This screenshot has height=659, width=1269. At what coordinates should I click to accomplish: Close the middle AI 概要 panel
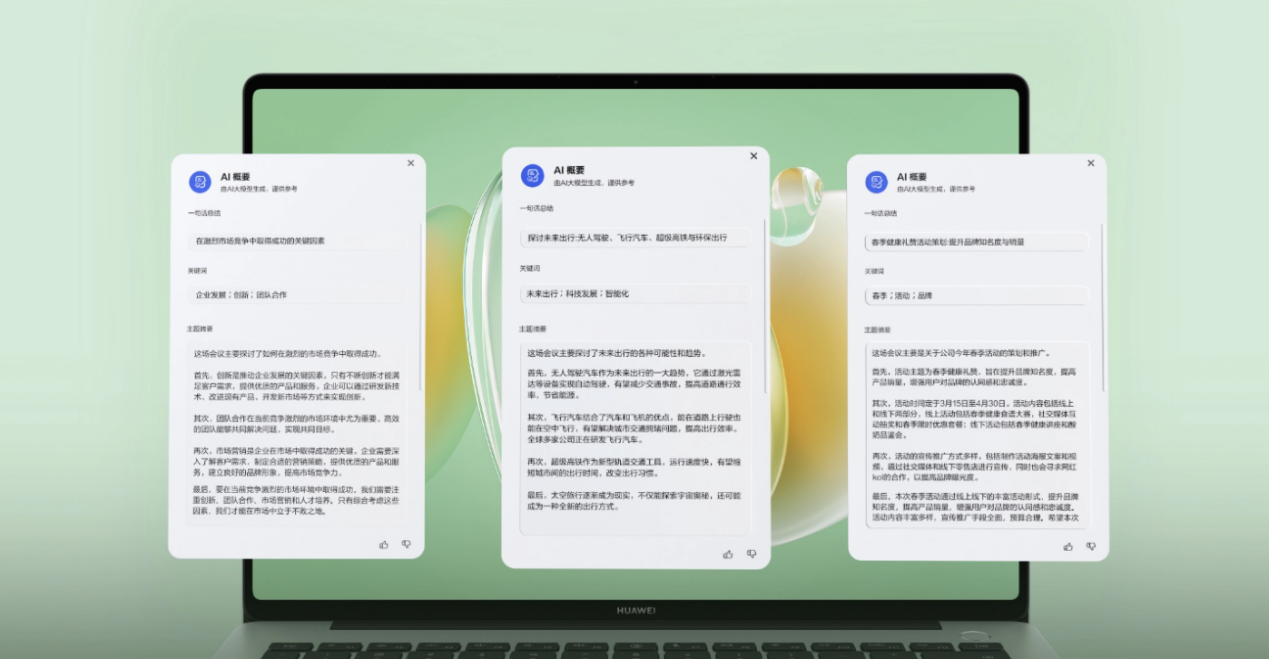[x=753, y=156]
